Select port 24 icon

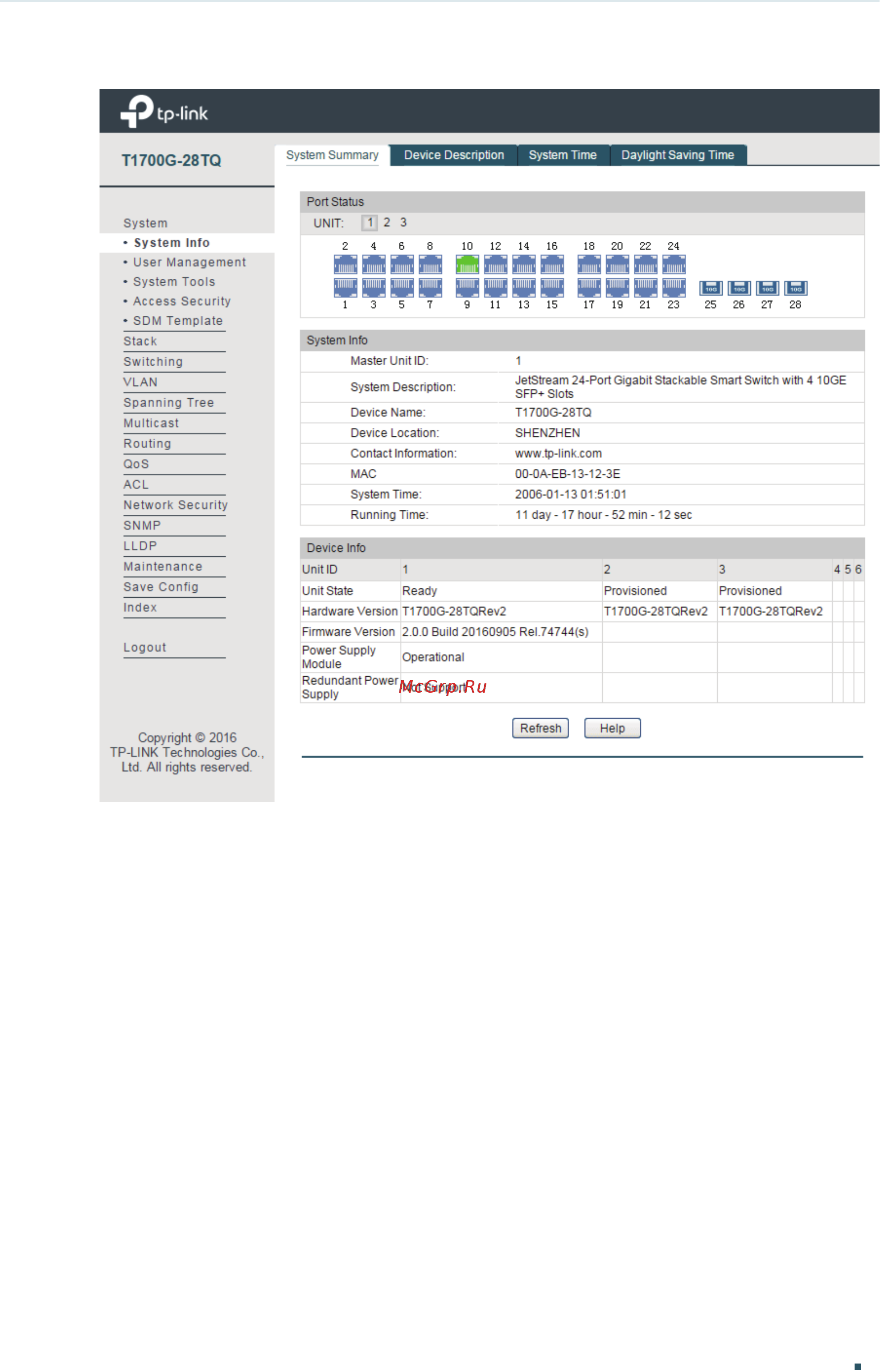[674, 264]
